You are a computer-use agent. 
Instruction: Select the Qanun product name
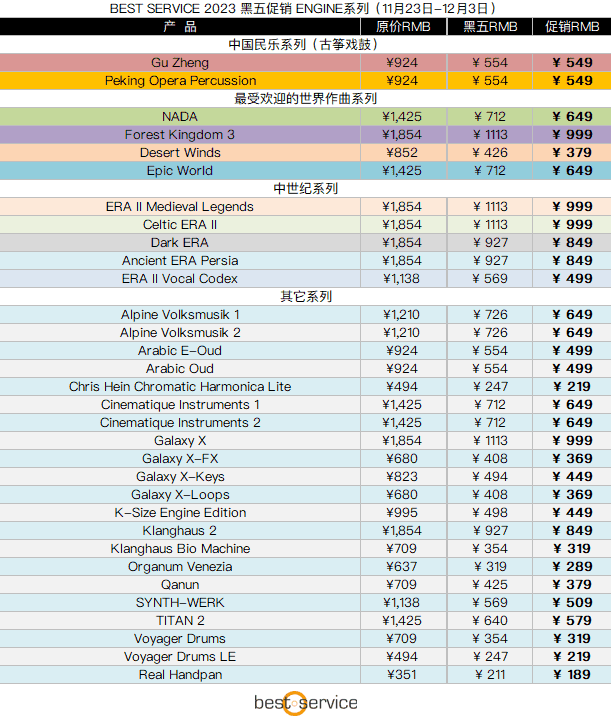(x=180, y=585)
